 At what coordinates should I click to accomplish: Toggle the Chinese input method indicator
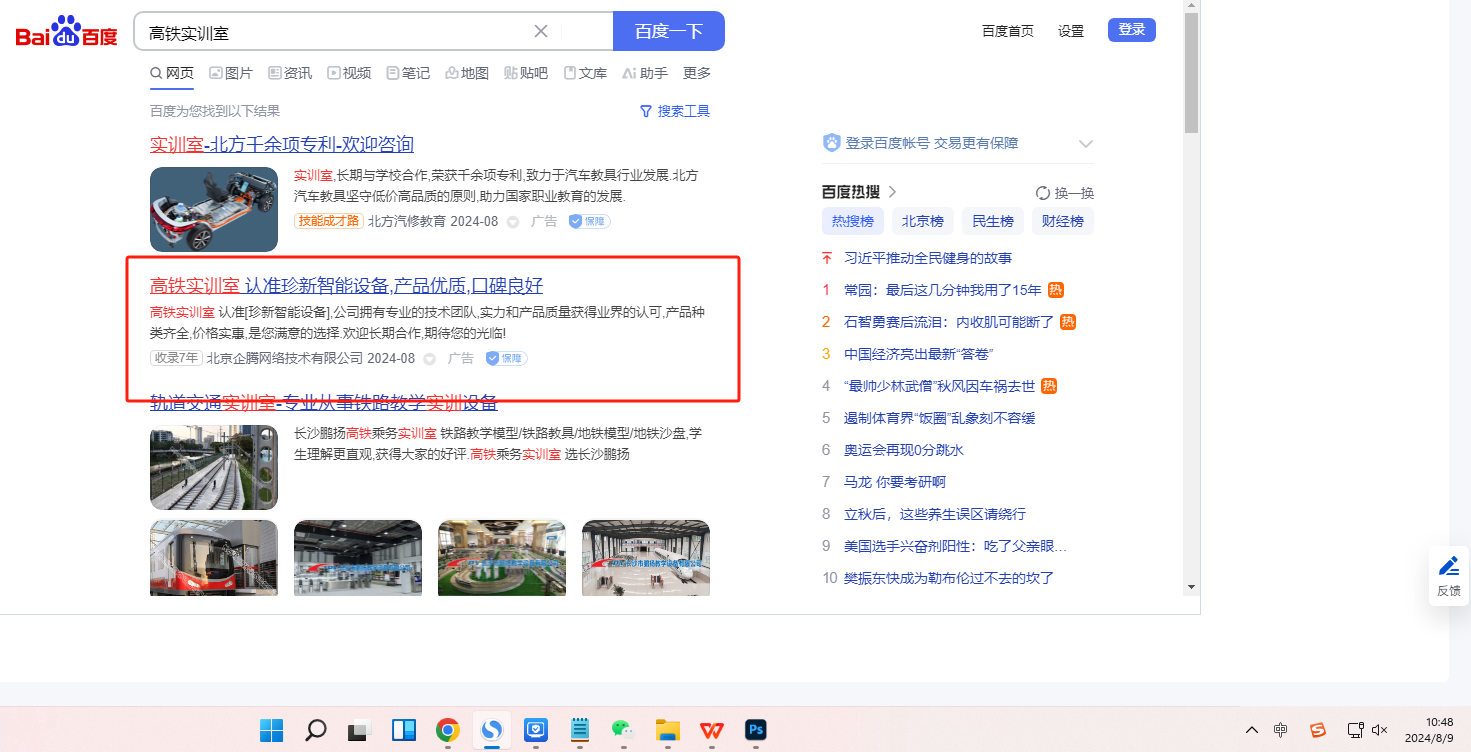[1281, 730]
